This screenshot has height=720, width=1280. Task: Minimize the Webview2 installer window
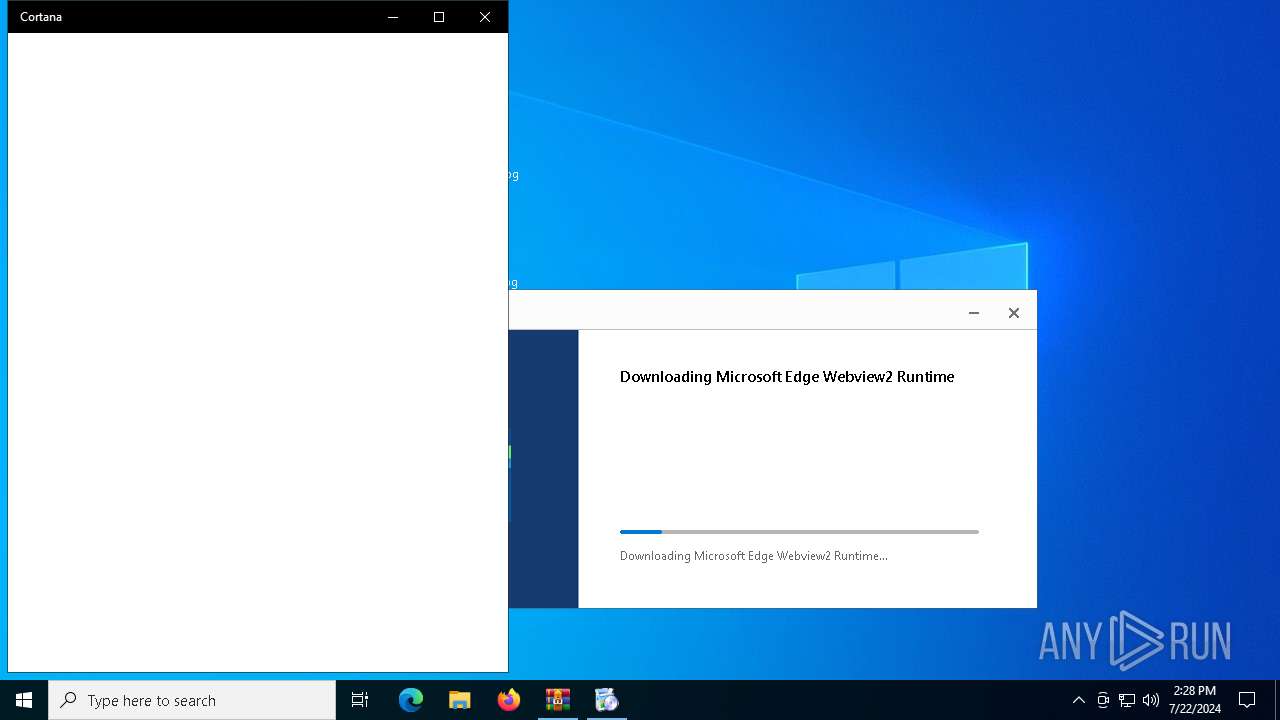pos(973,313)
